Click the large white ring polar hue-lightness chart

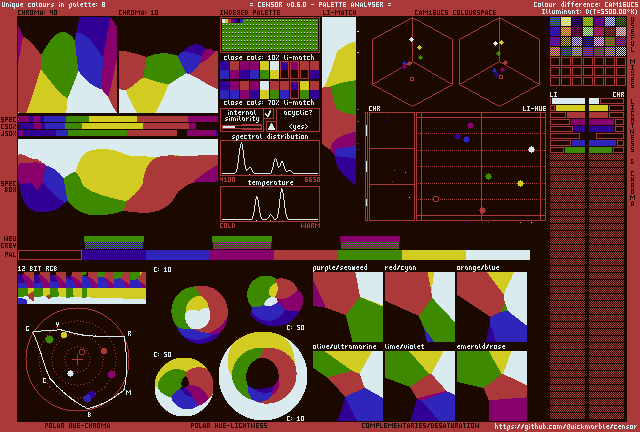[x=263, y=376]
